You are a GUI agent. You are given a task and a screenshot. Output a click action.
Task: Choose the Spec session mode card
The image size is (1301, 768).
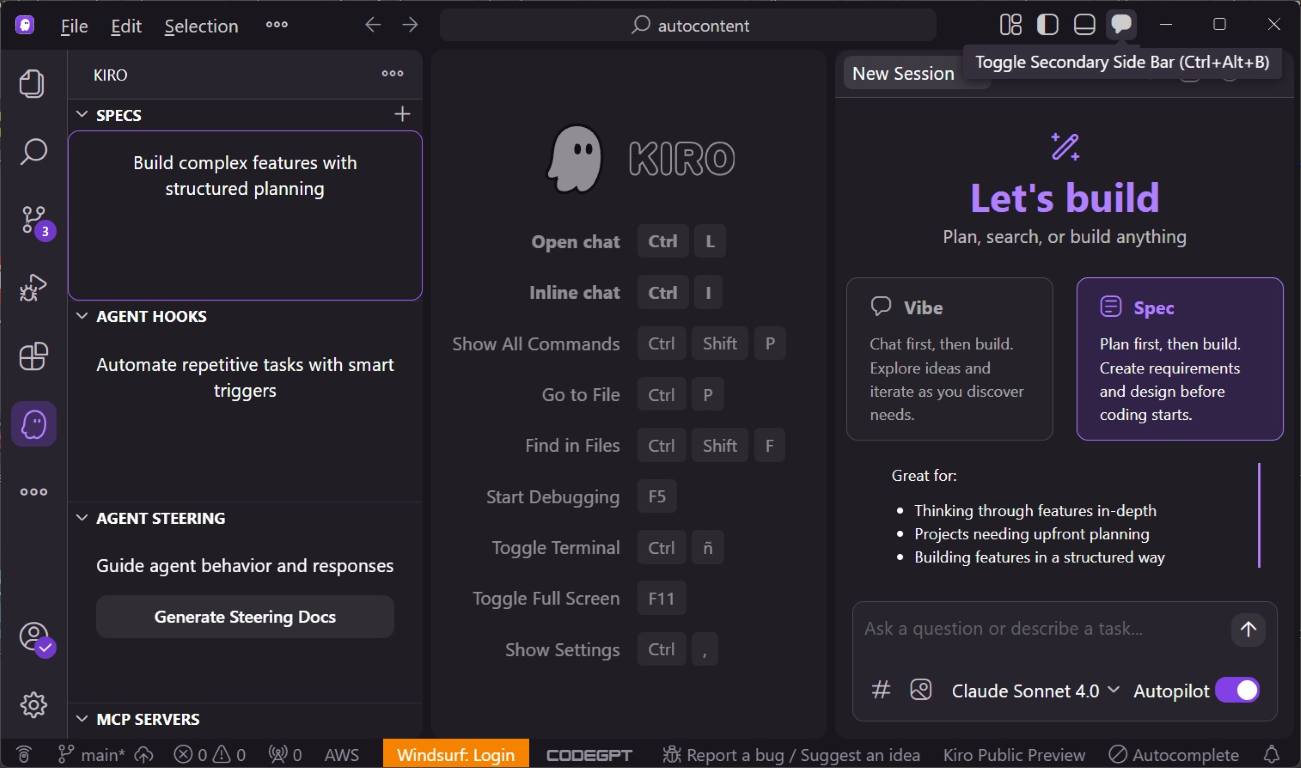point(1180,359)
